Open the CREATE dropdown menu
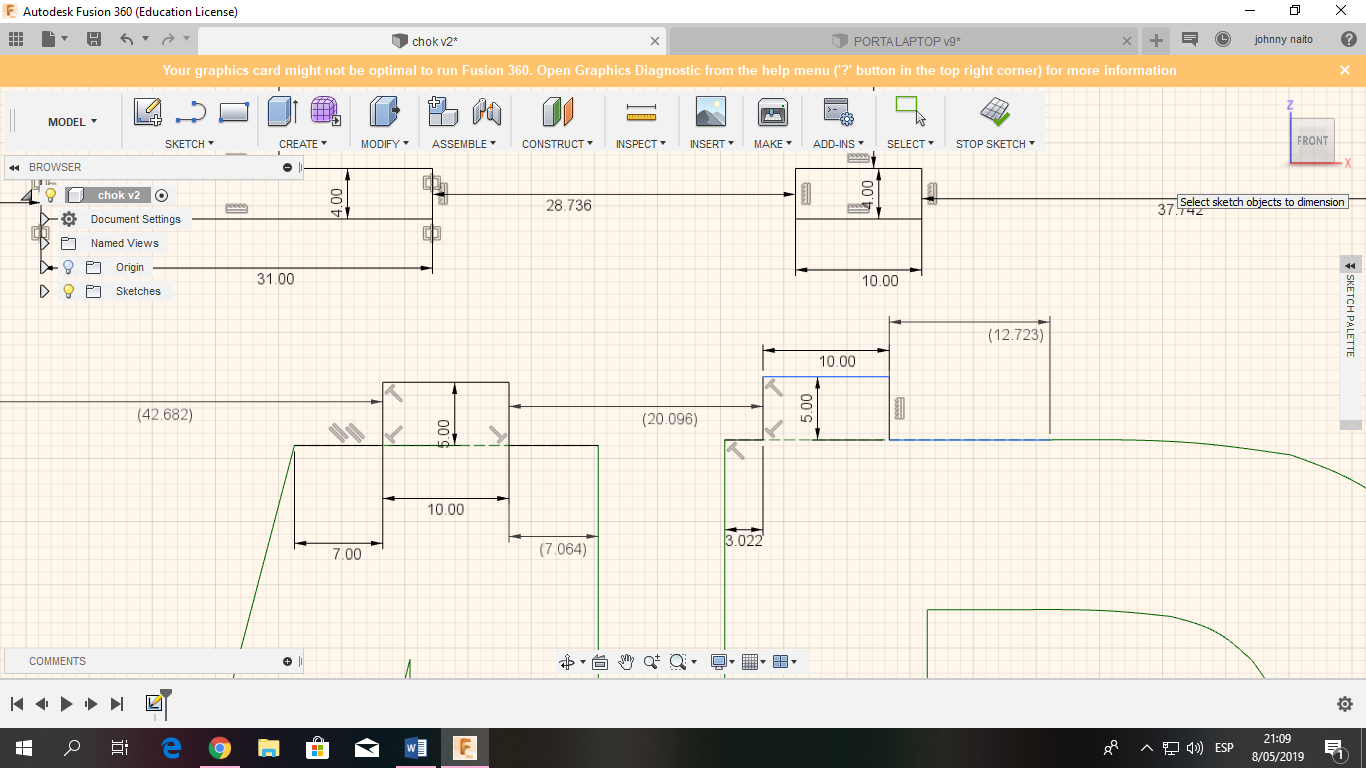The width and height of the screenshot is (1366, 768). [303, 144]
